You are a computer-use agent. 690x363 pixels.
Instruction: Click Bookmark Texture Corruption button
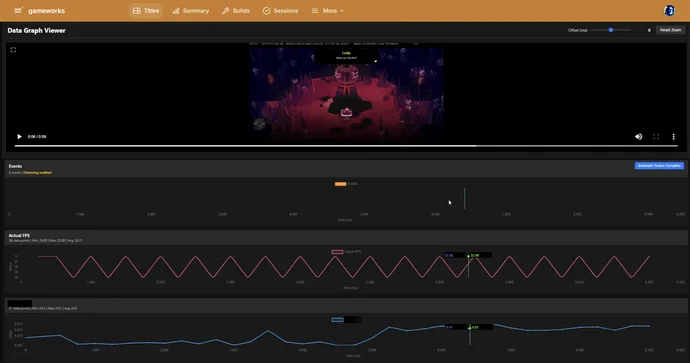659,165
